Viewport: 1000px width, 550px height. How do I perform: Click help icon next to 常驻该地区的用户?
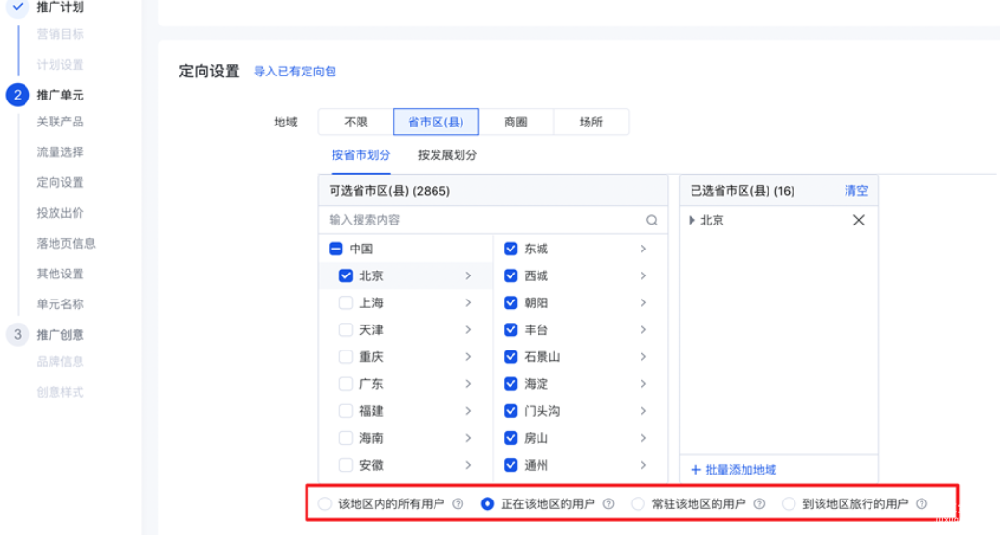(x=759, y=504)
